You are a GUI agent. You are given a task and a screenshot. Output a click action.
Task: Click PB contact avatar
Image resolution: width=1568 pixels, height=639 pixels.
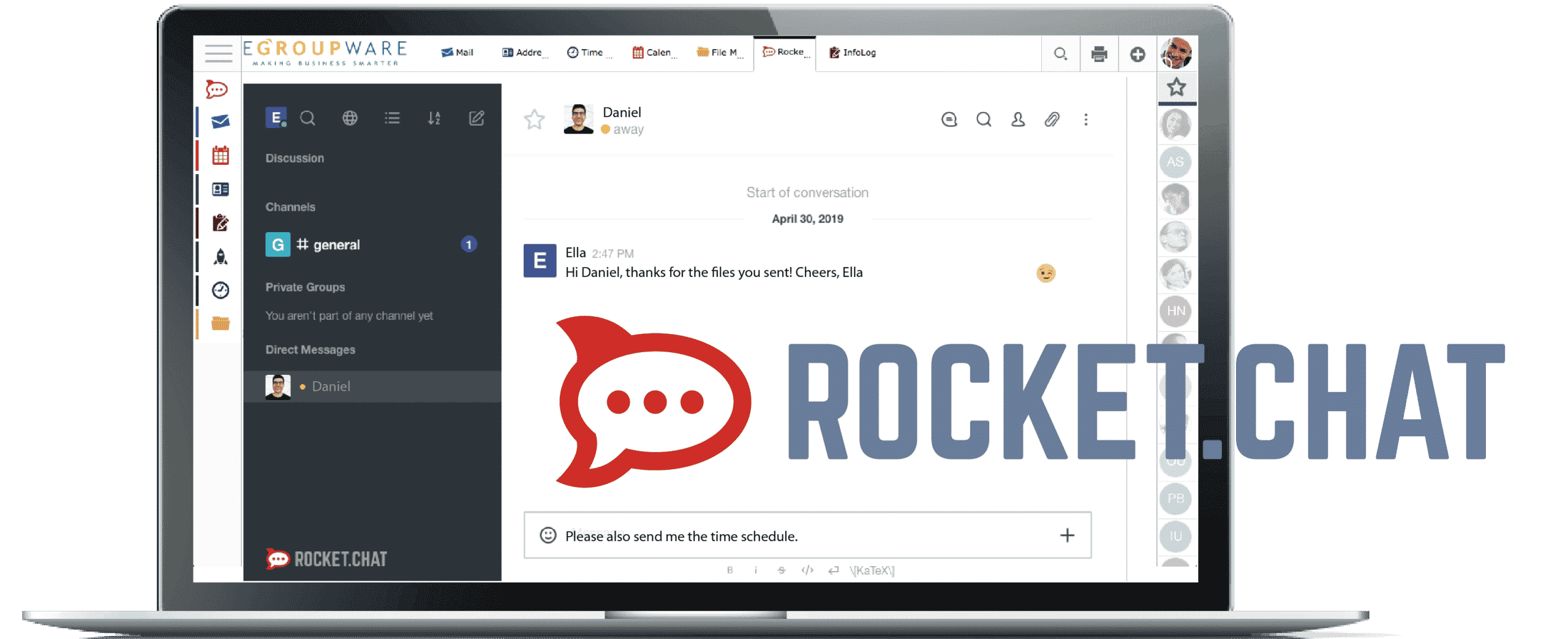click(x=1175, y=498)
